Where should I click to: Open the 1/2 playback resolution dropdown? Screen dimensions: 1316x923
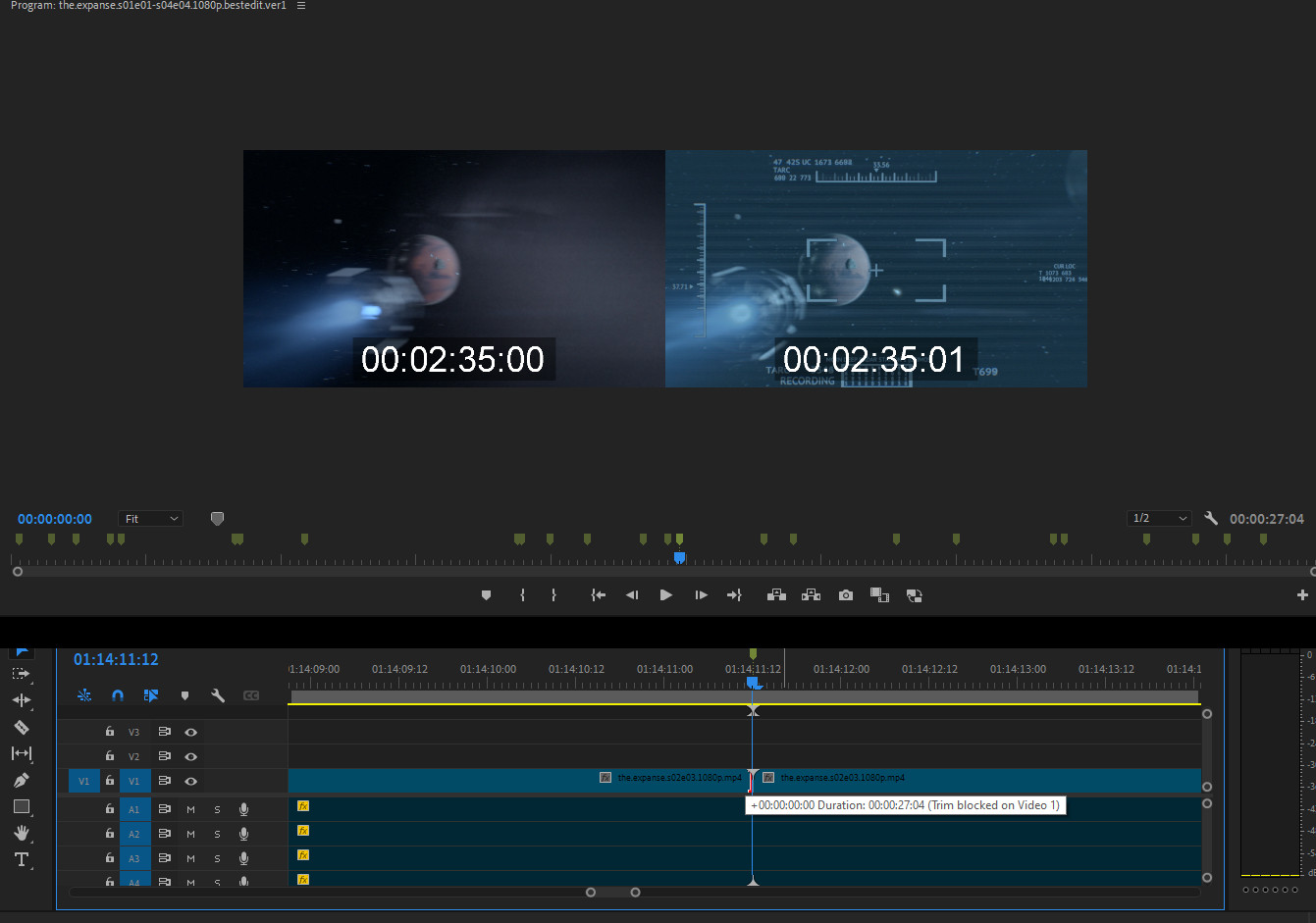(1159, 518)
